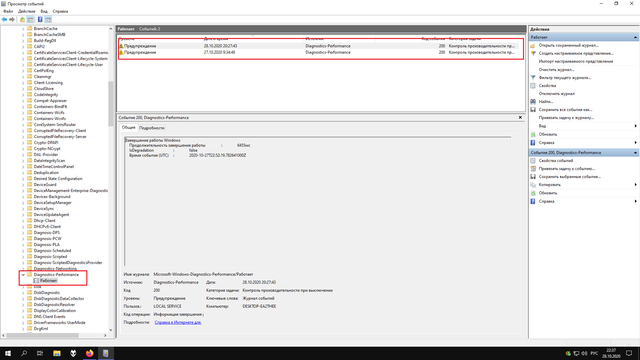The height and width of the screenshot is (360, 640).
Task: Open Firefox from taskbar
Action: click(x=89, y=353)
